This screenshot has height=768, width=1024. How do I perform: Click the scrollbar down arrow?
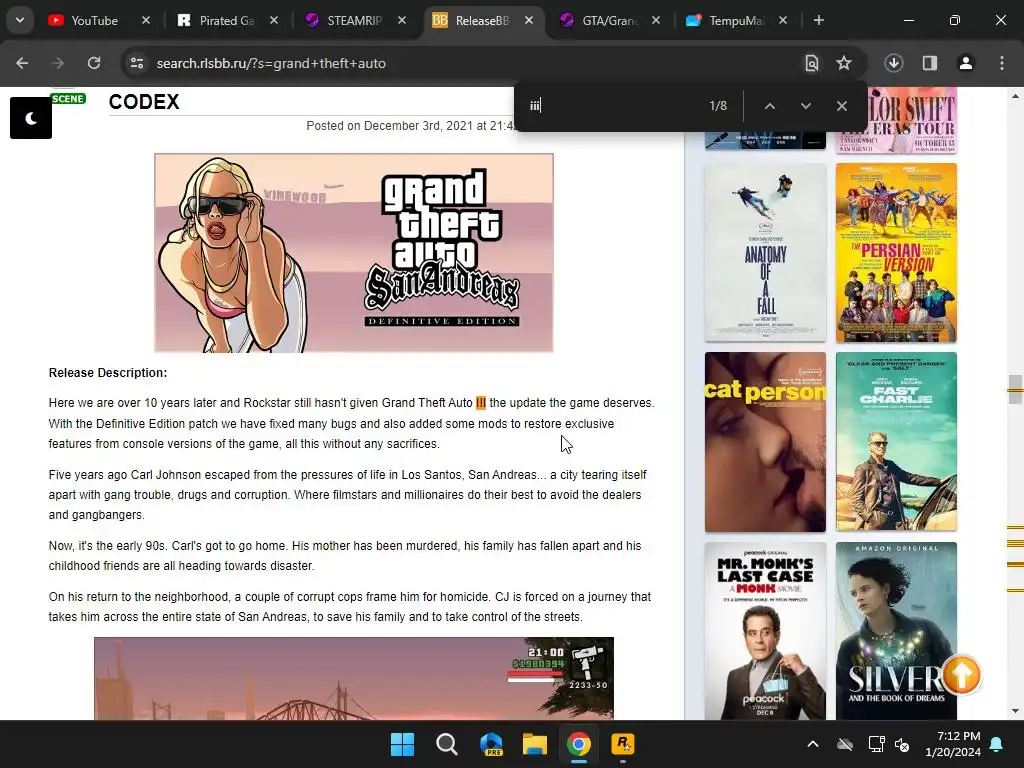click(x=1015, y=711)
